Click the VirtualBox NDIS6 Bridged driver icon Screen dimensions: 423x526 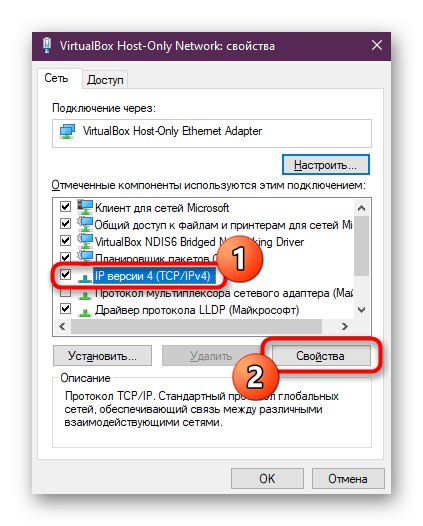pos(85,241)
